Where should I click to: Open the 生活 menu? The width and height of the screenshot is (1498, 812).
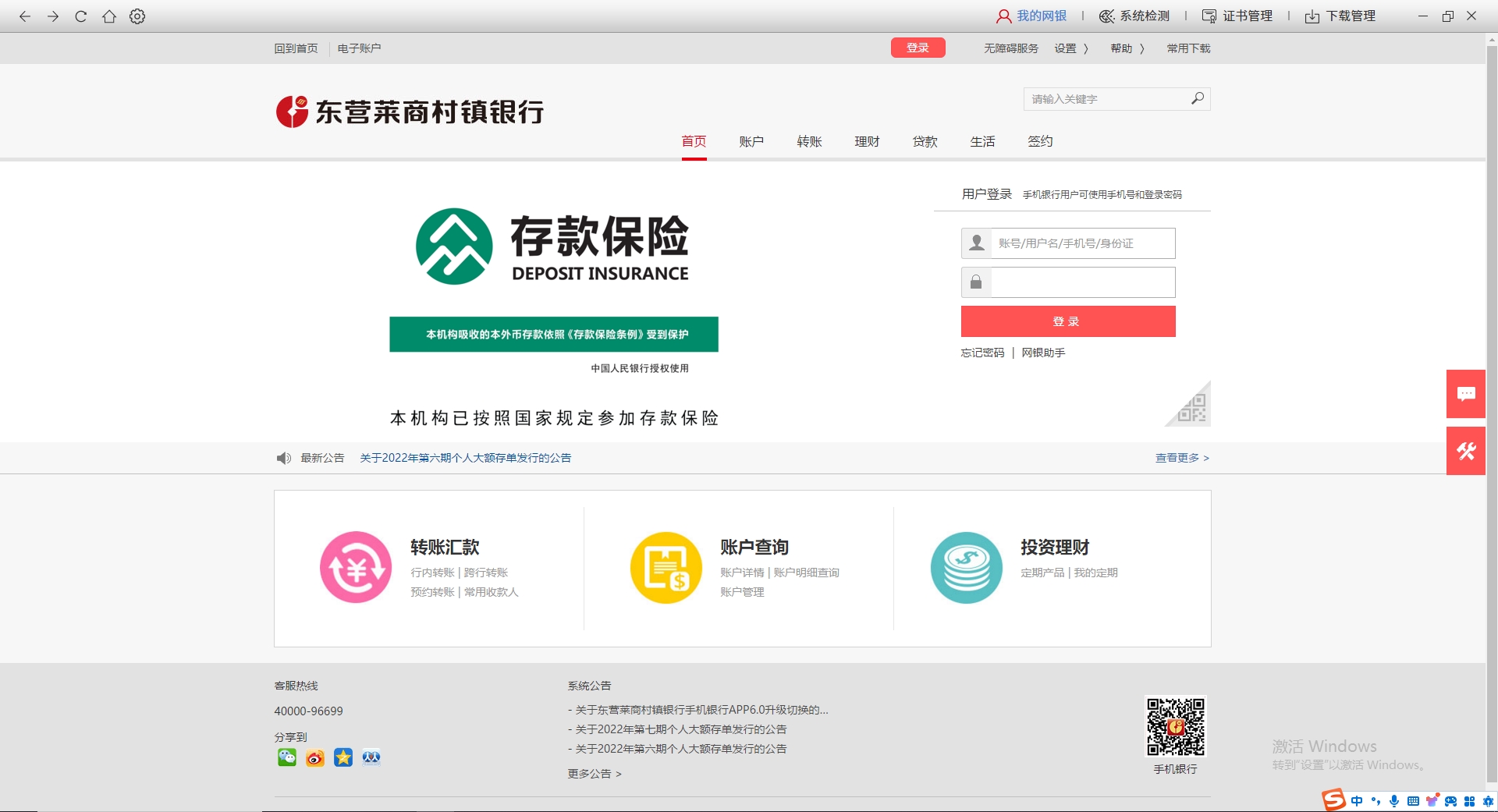(x=982, y=141)
